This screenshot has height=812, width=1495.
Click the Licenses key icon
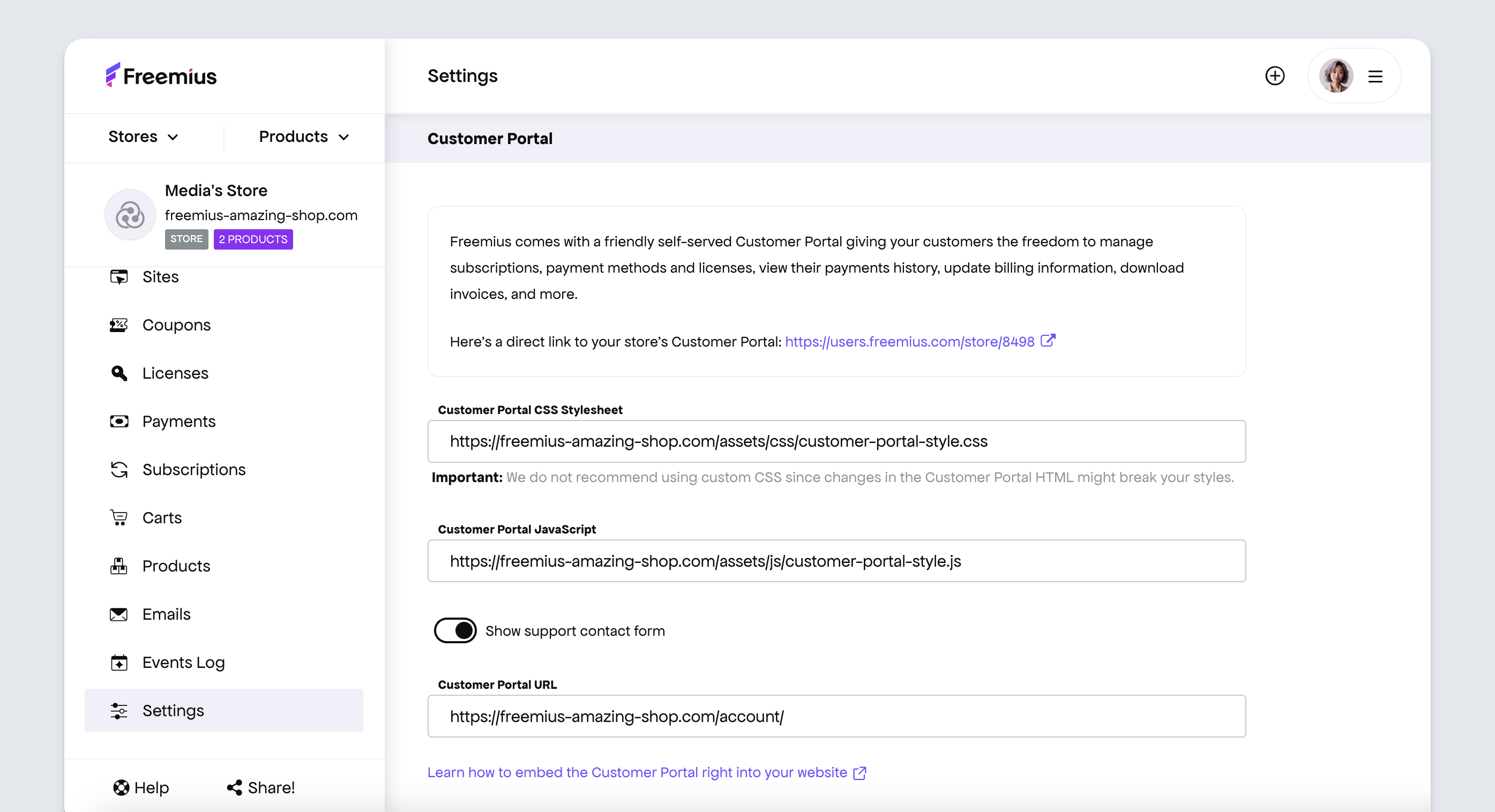119,373
